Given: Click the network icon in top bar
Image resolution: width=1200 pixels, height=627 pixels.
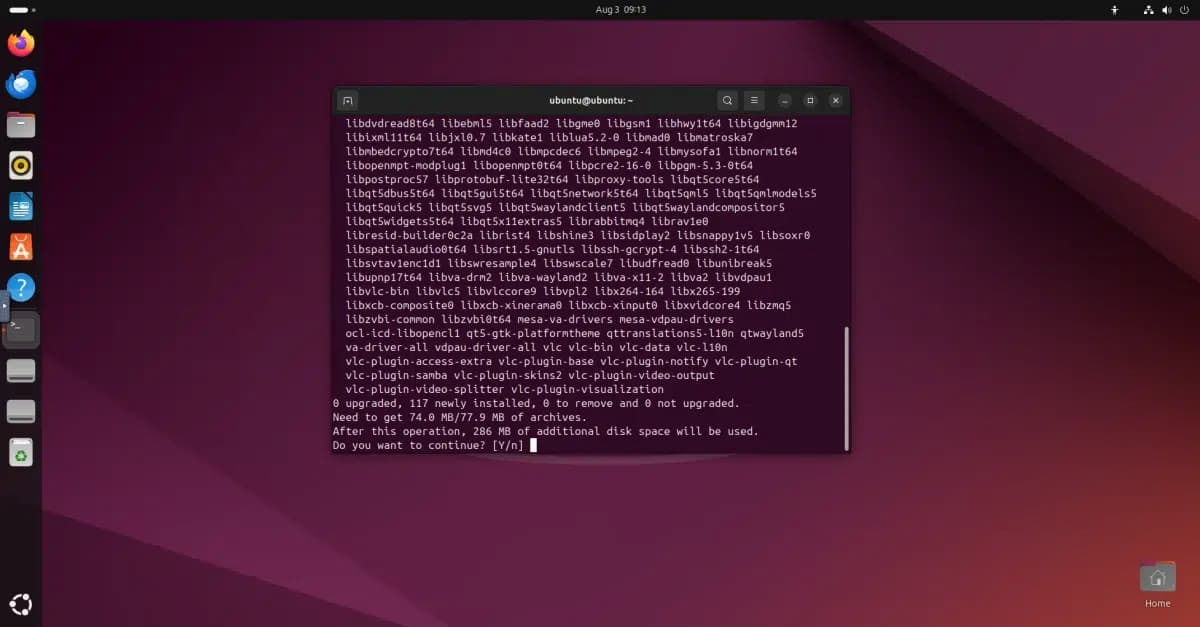Looking at the screenshot, I should pos(1149,10).
